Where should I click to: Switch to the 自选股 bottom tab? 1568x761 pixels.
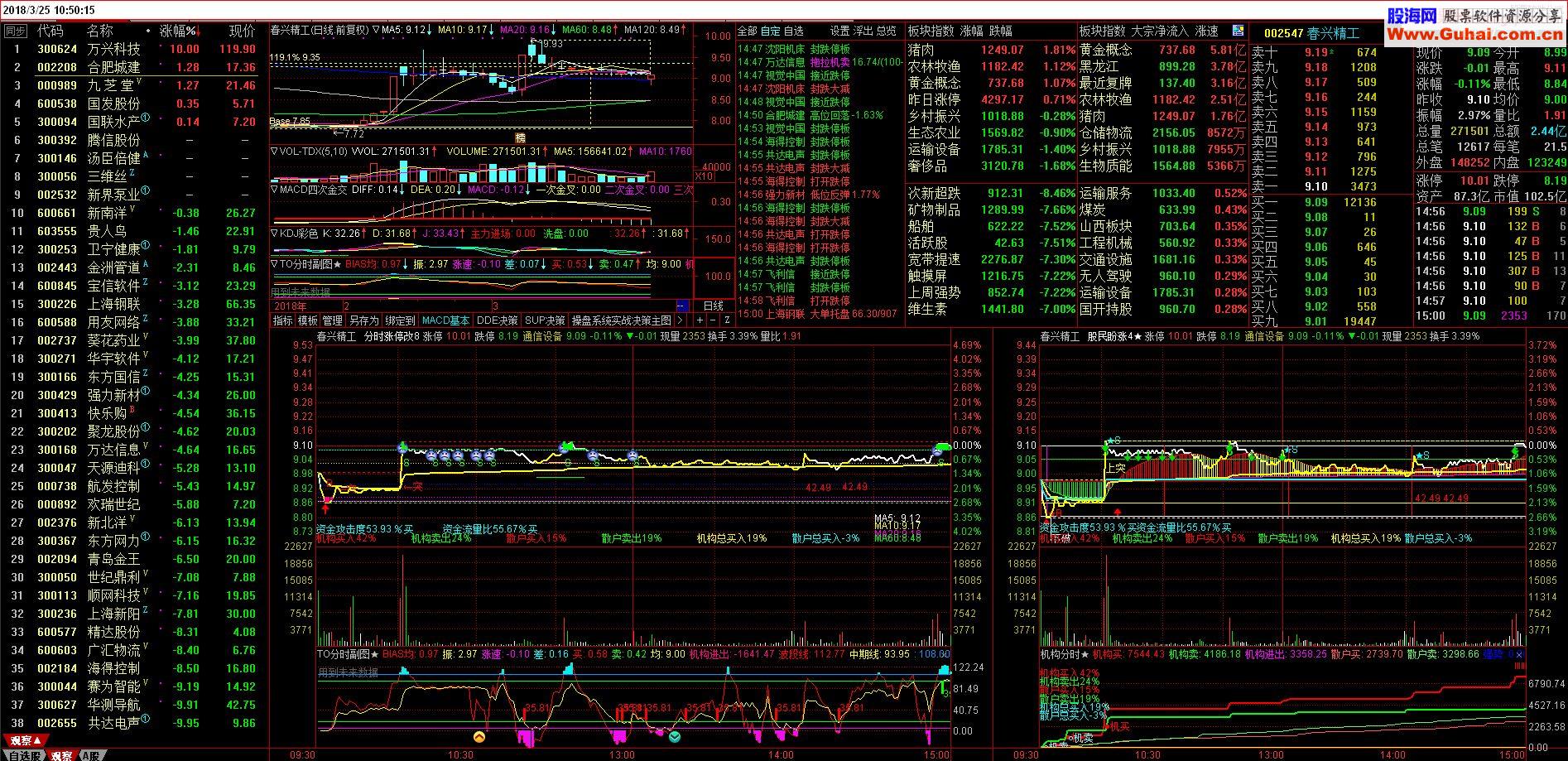24,755
